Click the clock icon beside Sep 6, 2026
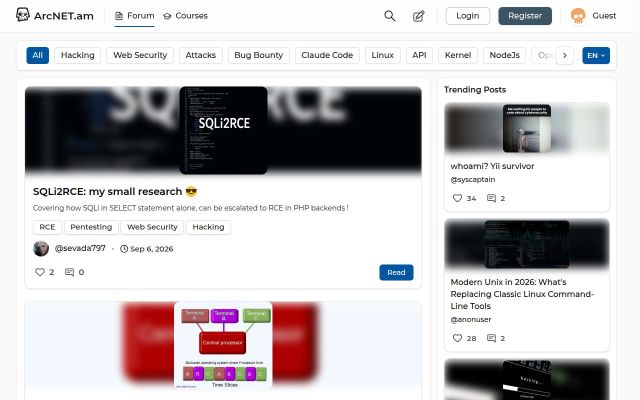The width and height of the screenshot is (640, 400). [x=124, y=249]
